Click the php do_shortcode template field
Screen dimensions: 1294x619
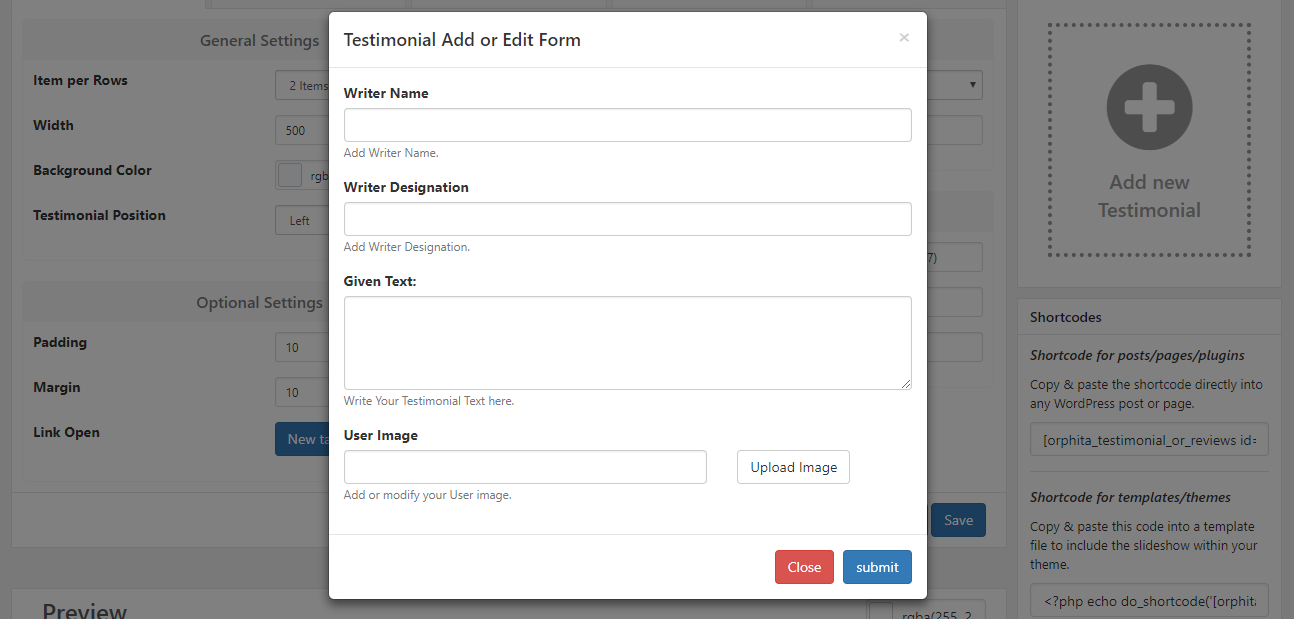1149,601
